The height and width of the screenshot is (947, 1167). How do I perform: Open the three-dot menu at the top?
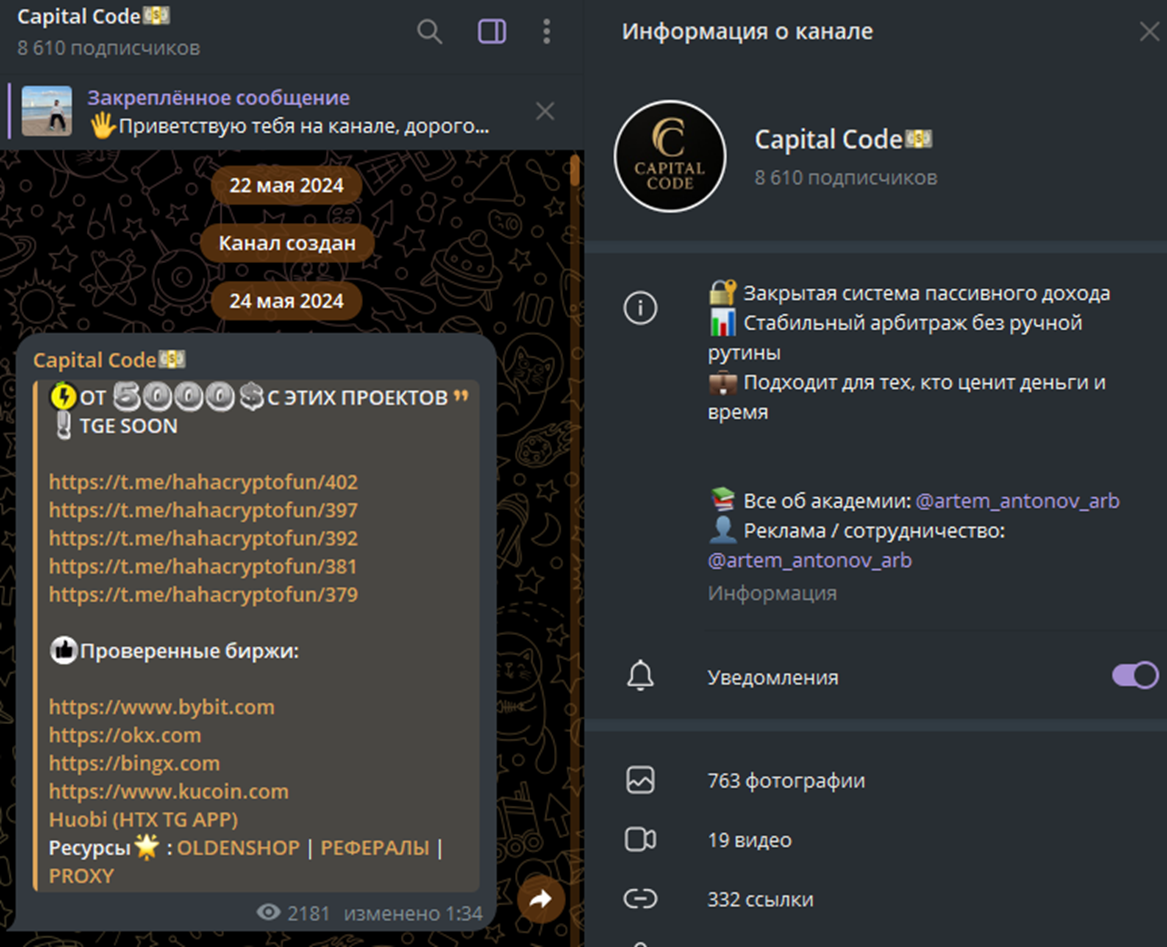pos(547,31)
